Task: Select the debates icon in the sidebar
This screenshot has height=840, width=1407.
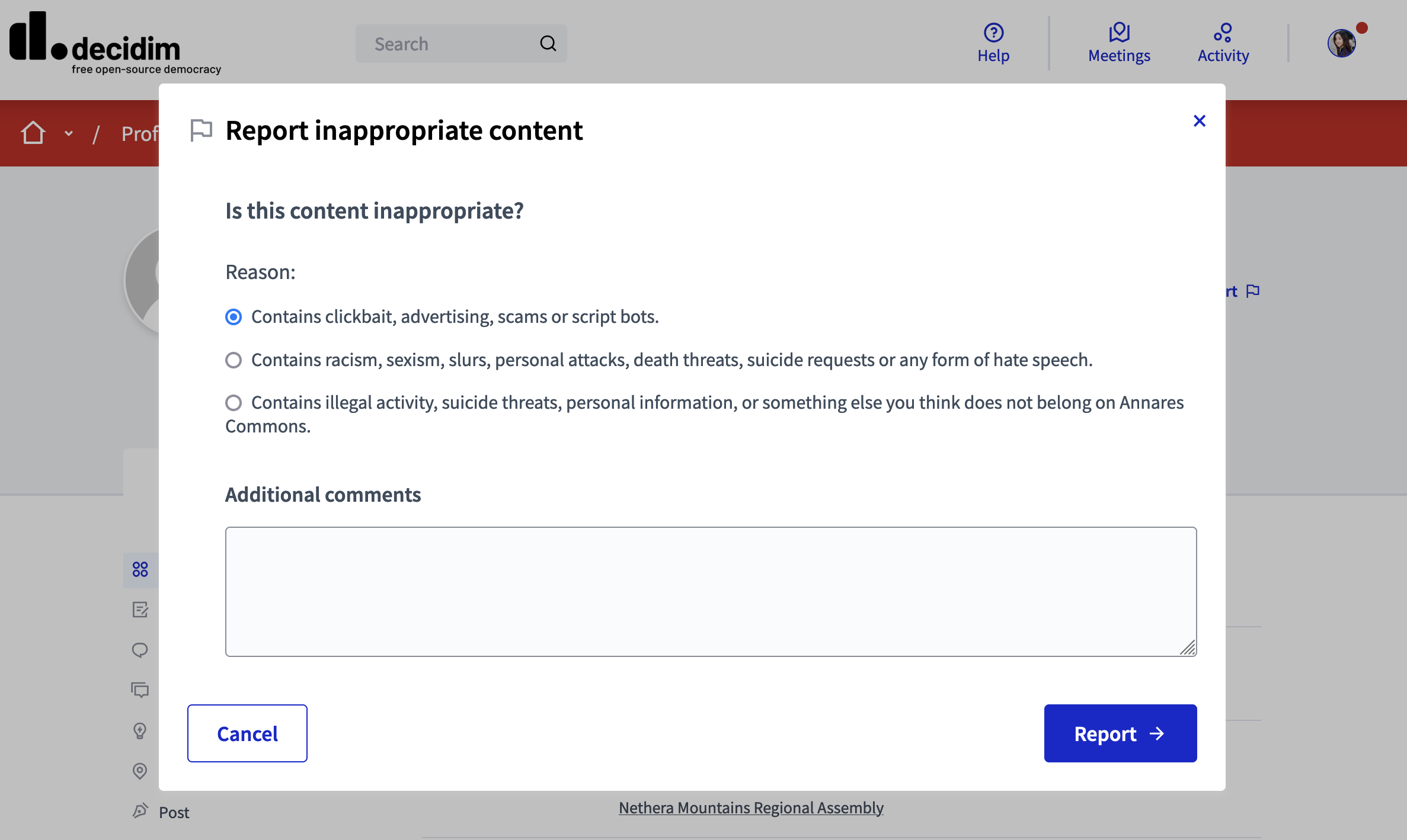Action: click(140, 690)
